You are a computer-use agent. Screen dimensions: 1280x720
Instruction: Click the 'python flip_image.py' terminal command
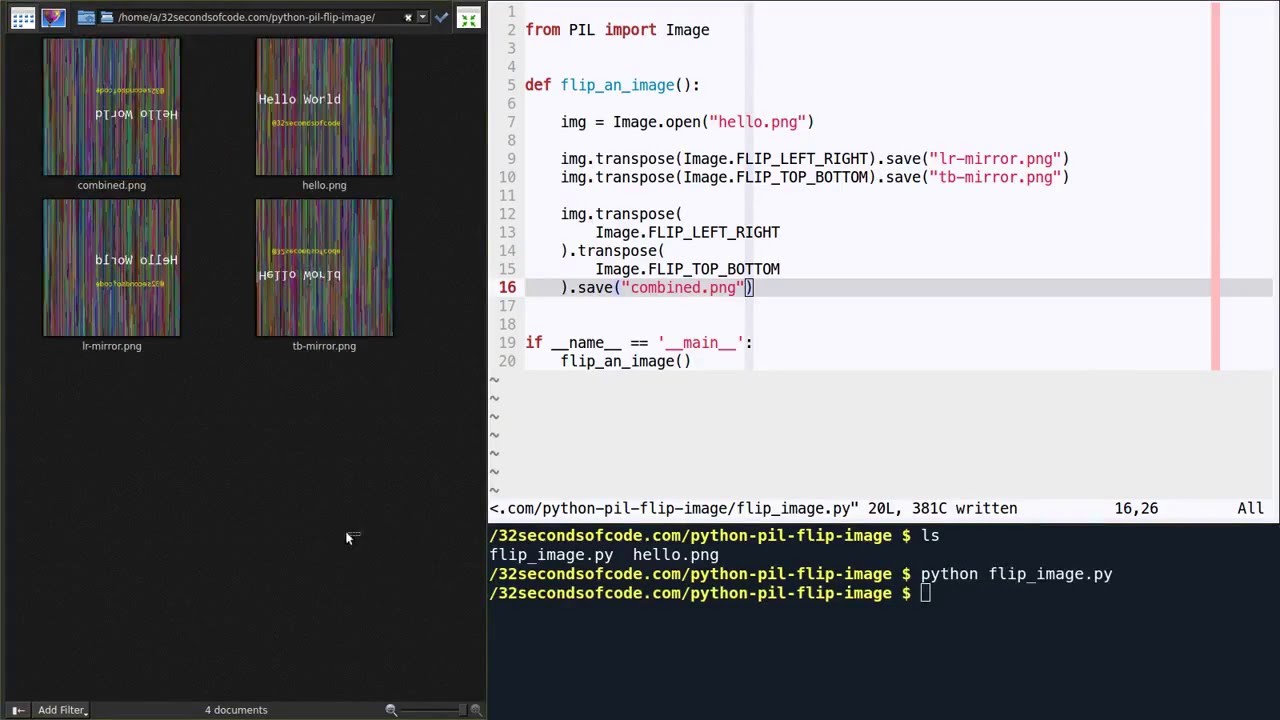tap(1016, 574)
